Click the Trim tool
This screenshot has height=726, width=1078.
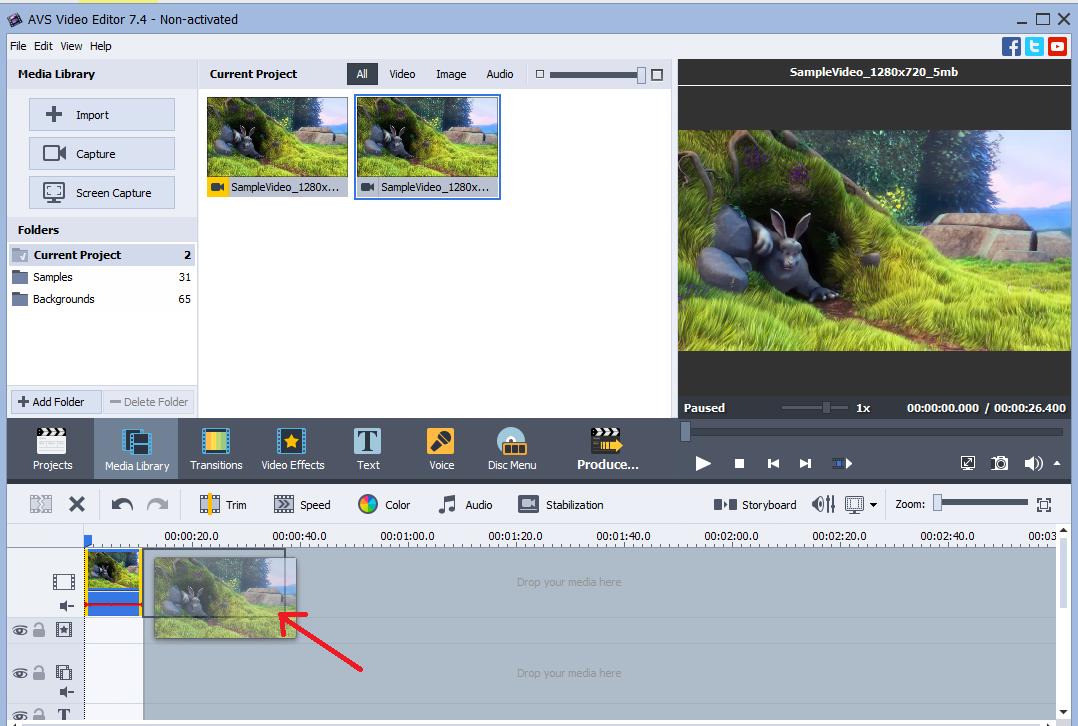pos(223,505)
